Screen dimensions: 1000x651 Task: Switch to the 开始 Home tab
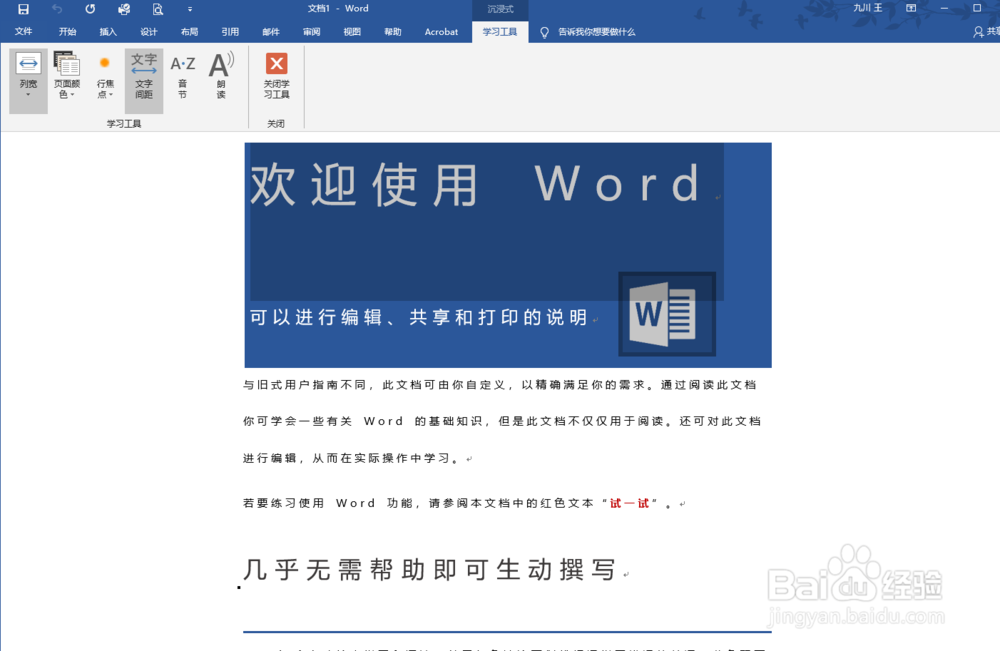pyautogui.click(x=67, y=31)
